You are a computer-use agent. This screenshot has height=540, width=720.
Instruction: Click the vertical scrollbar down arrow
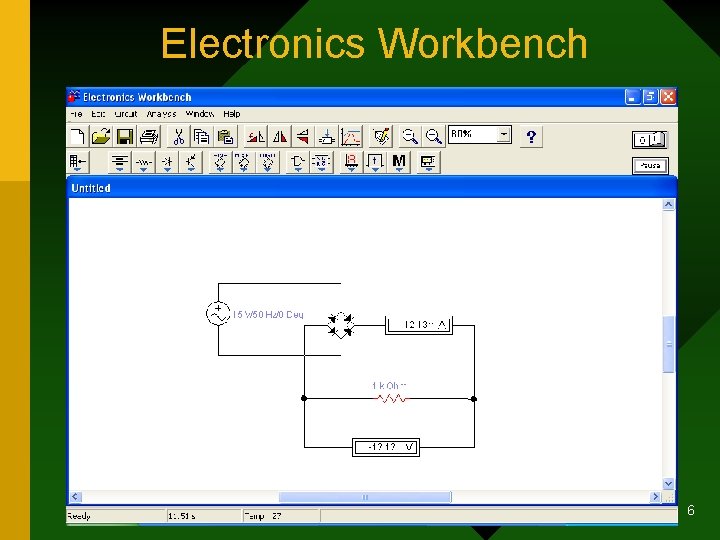click(x=669, y=484)
